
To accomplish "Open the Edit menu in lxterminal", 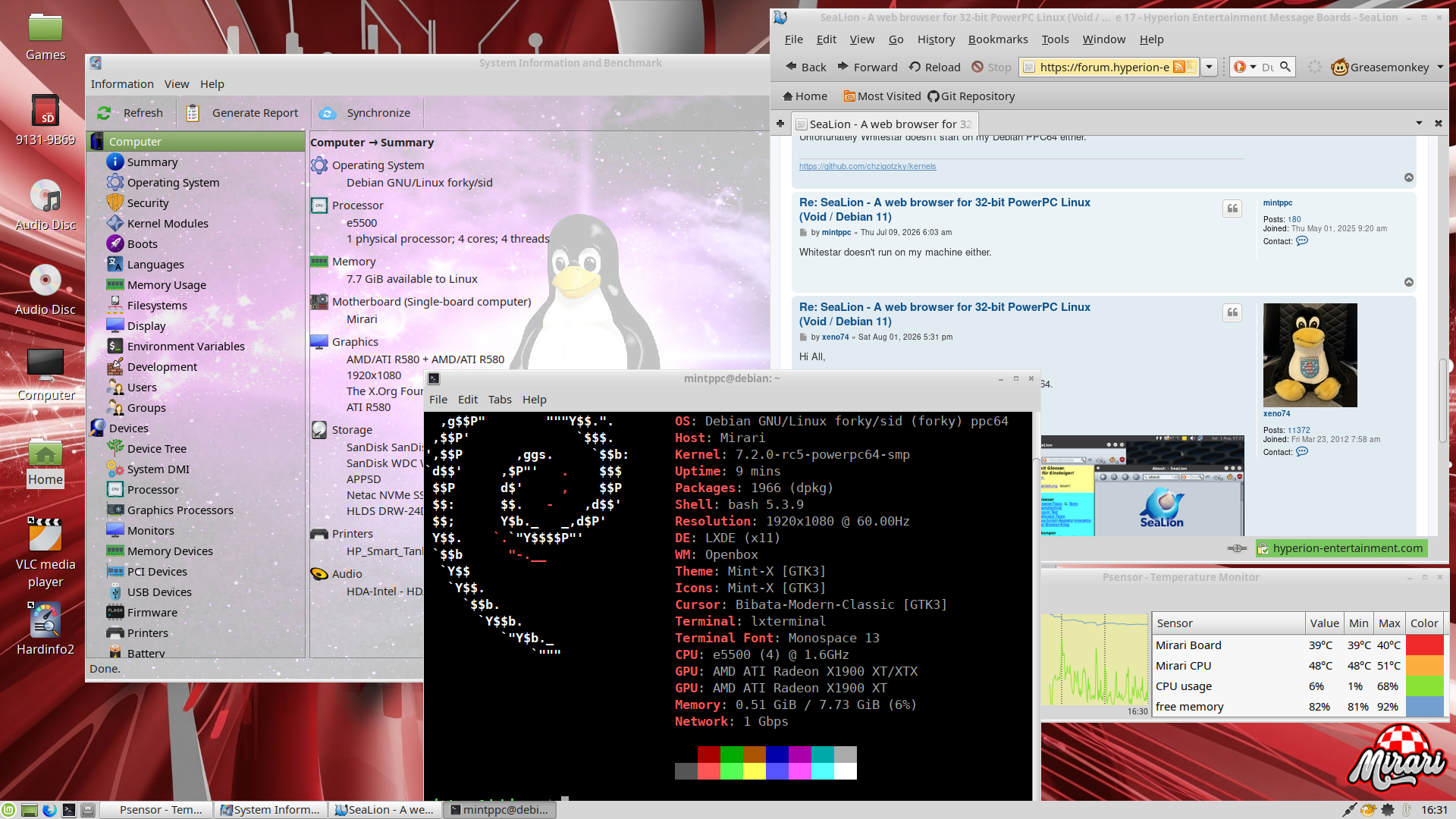I will click(x=468, y=400).
